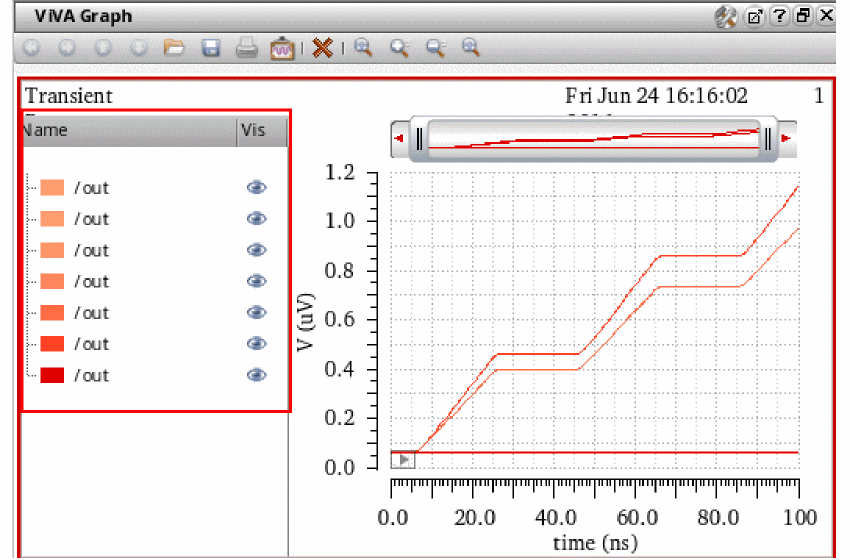Toggle visibility eye of fourth /out trace
The height and width of the screenshot is (560, 849).
coord(256,281)
